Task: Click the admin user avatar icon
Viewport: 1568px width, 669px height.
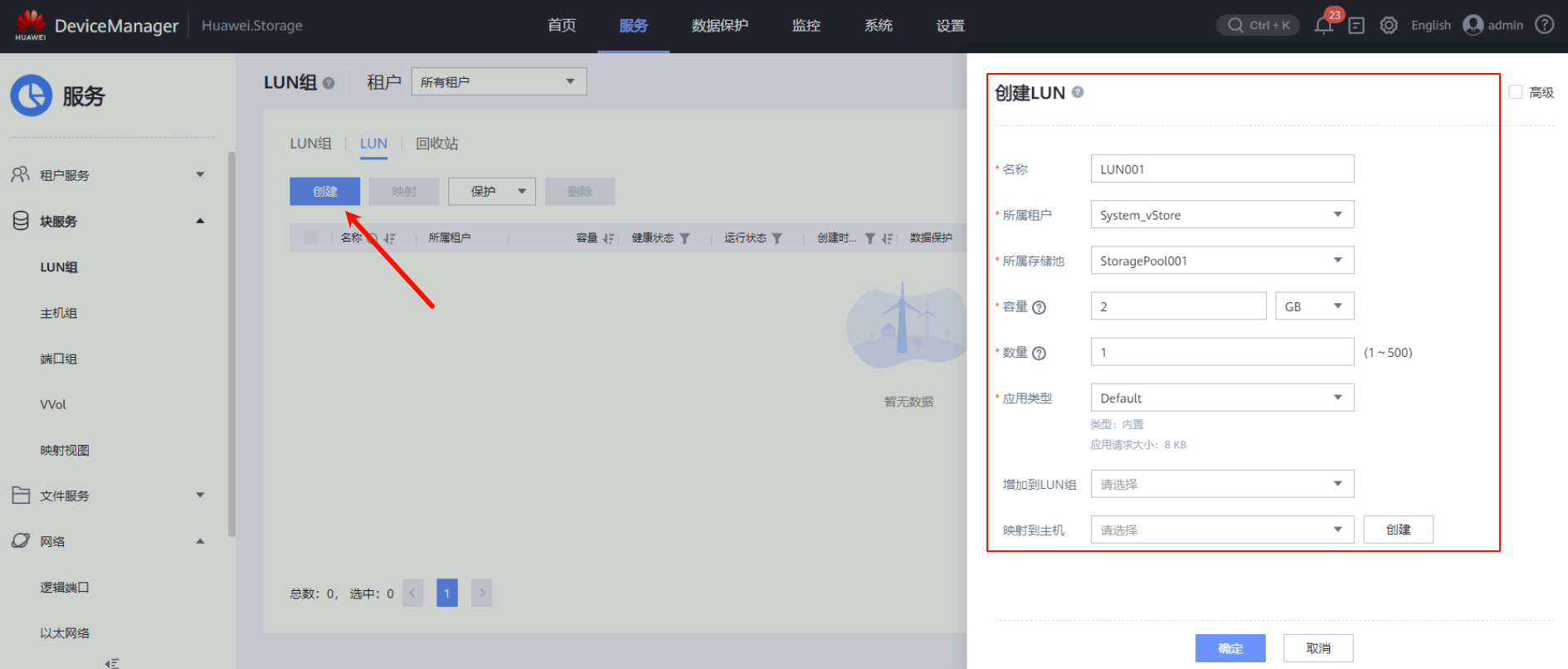Action: point(1473,25)
